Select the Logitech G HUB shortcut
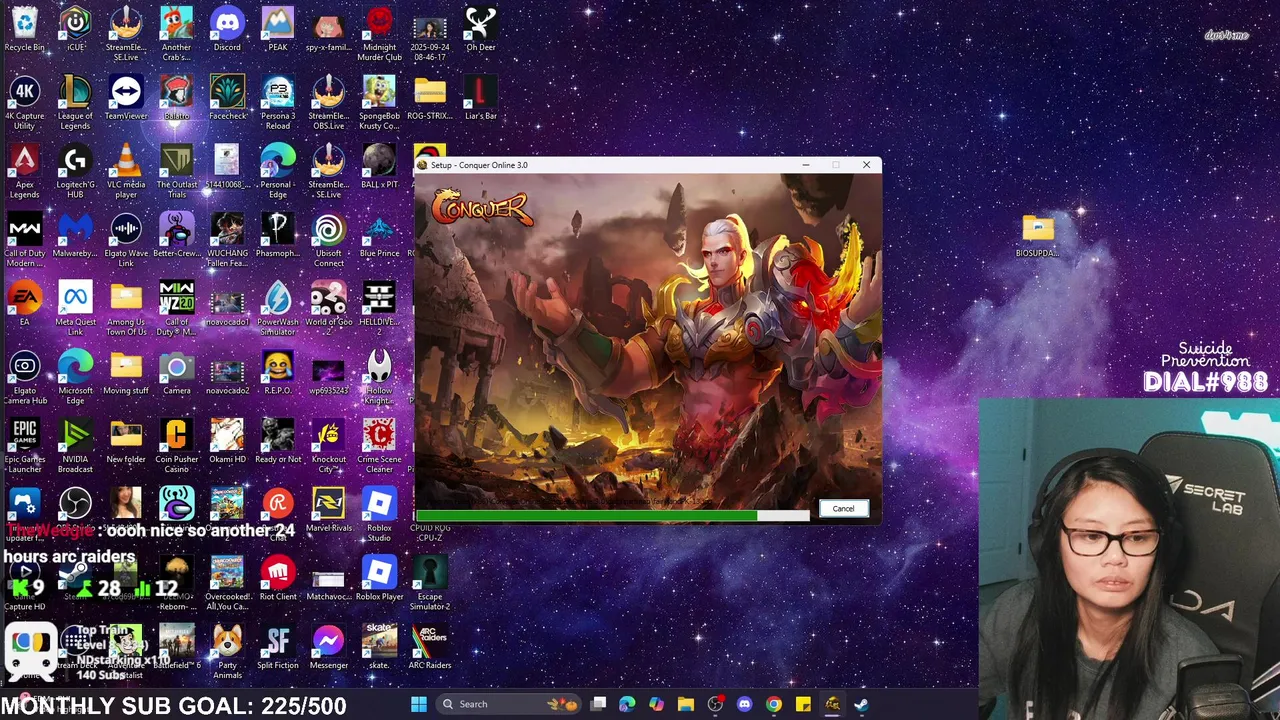Viewport: 1280px width, 720px height. pos(75,172)
